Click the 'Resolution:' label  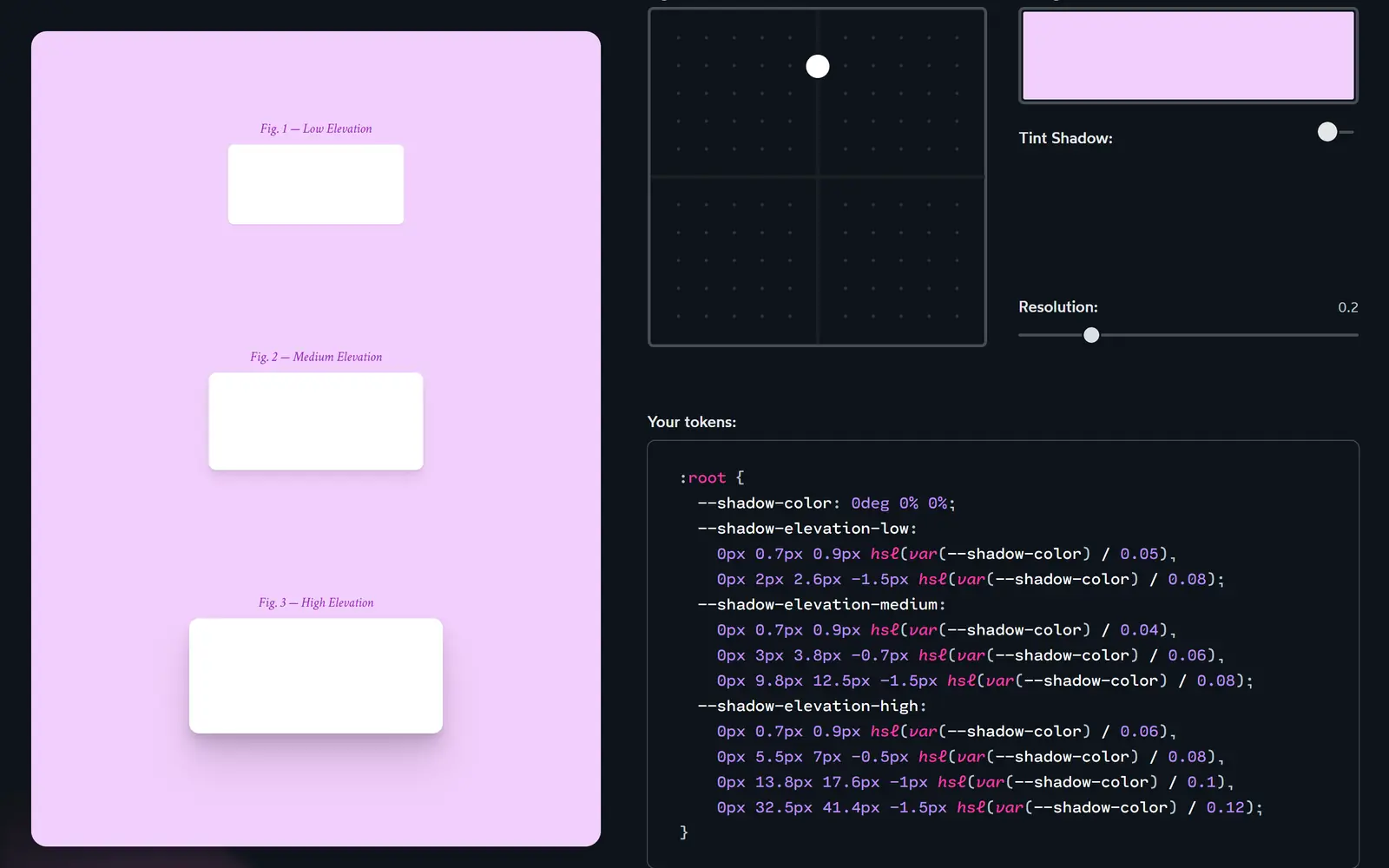[1057, 307]
